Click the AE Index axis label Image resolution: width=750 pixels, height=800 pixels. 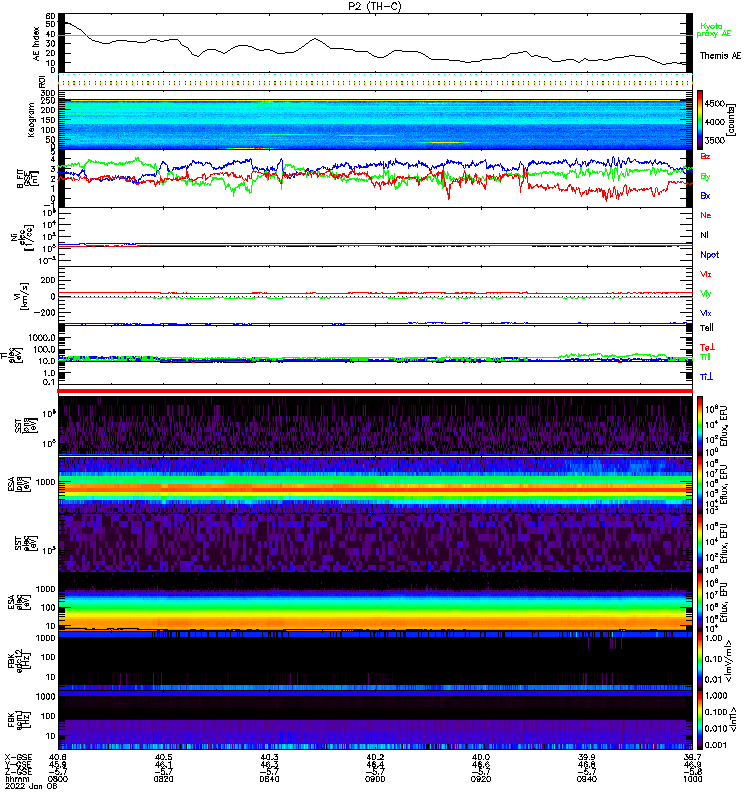(36, 44)
